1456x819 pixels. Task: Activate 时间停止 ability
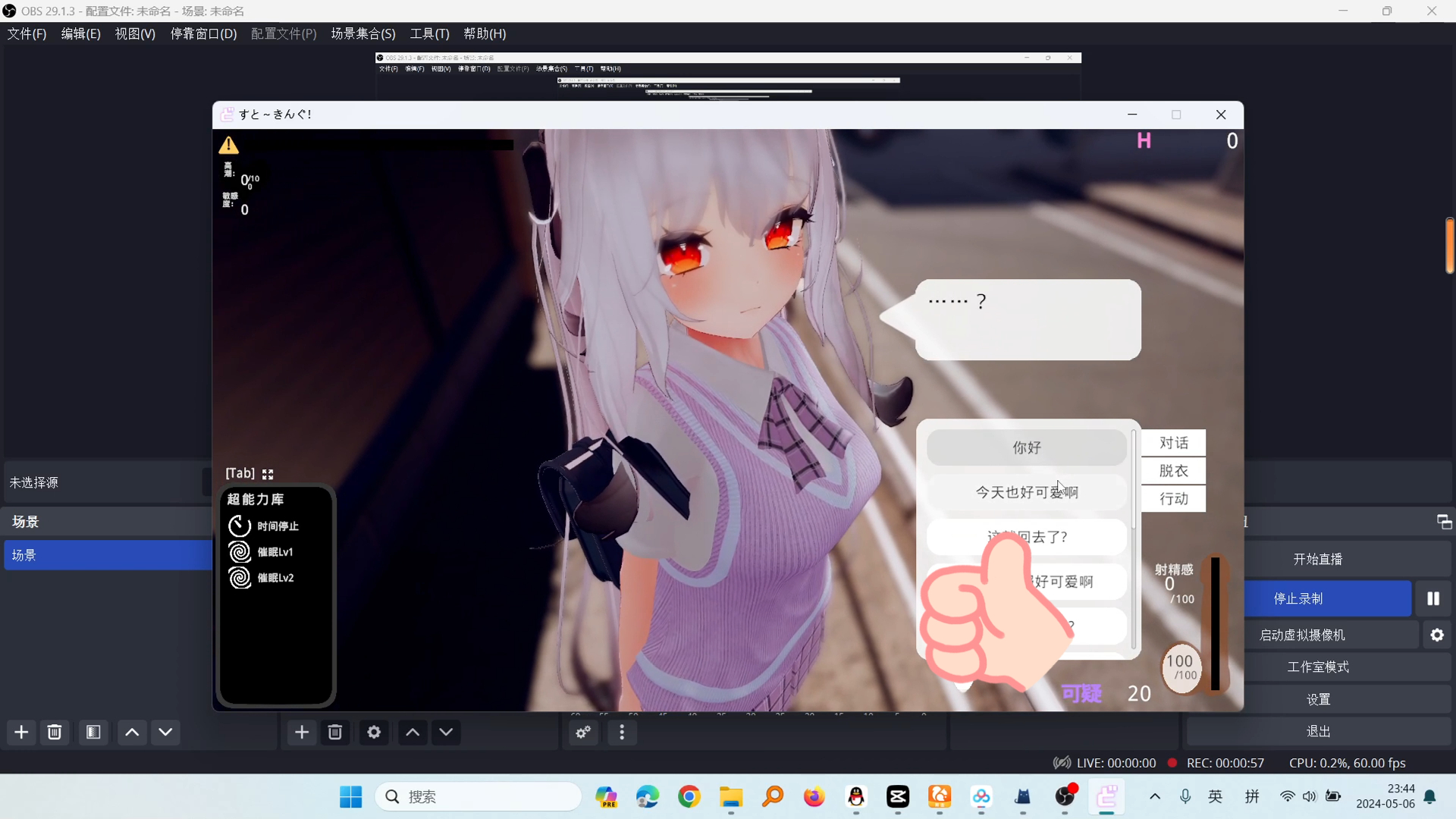[x=264, y=526]
